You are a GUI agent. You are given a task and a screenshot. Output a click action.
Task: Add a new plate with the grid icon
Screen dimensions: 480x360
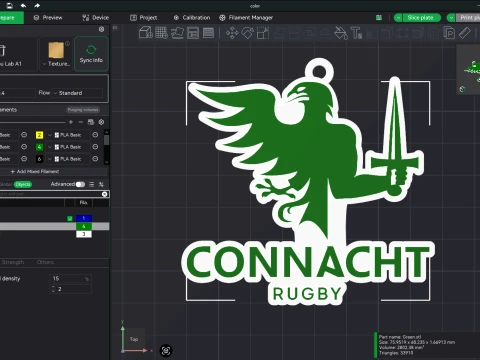coord(161,33)
